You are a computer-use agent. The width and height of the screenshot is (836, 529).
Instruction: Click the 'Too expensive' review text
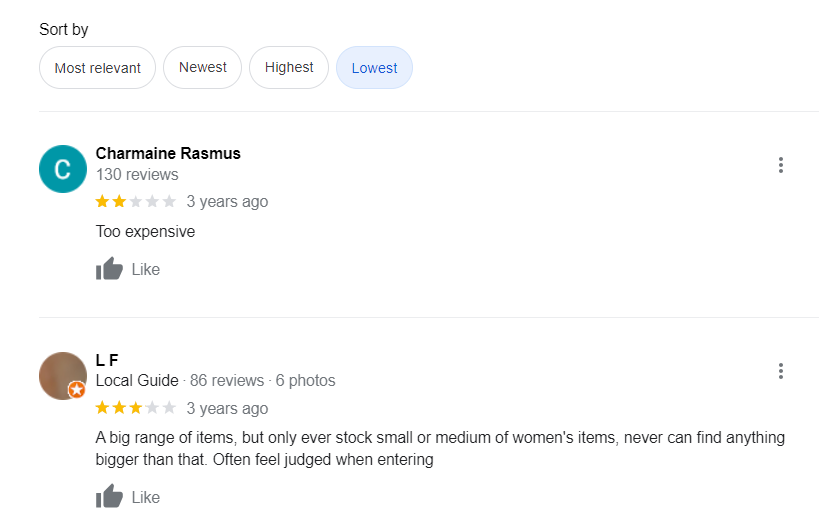pyautogui.click(x=145, y=231)
